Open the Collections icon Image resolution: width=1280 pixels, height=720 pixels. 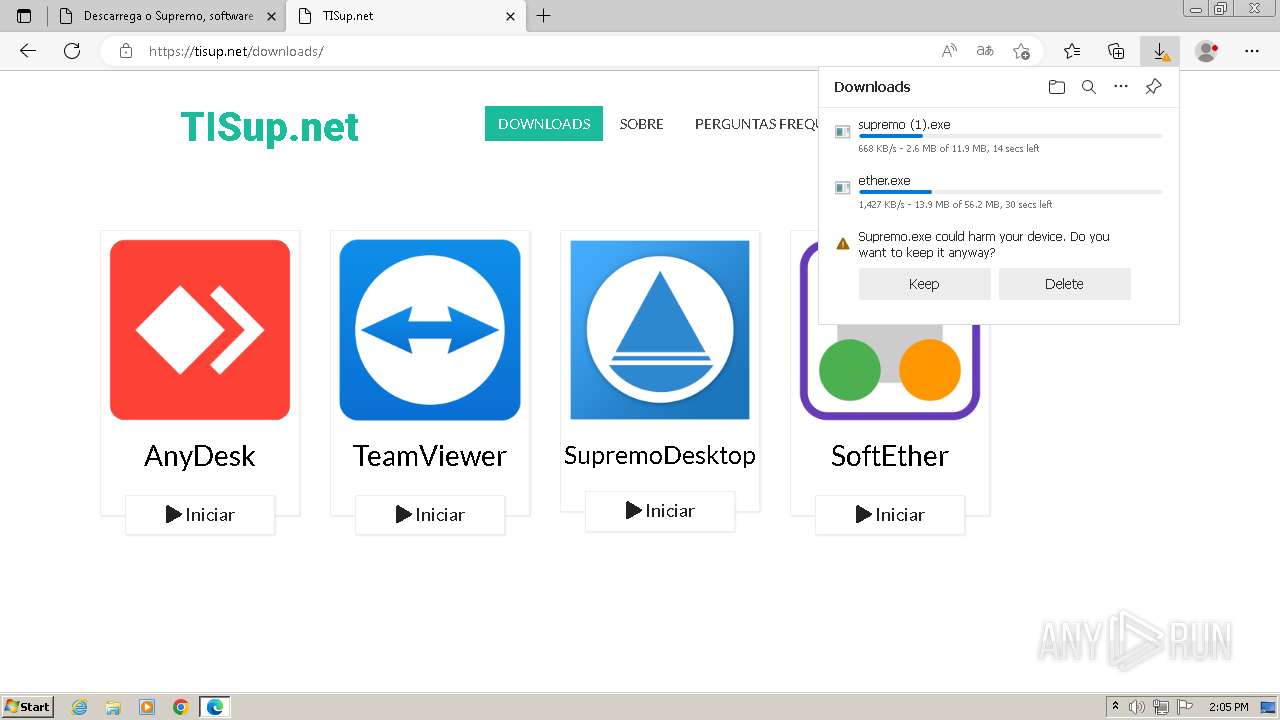click(x=1116, y=51)
